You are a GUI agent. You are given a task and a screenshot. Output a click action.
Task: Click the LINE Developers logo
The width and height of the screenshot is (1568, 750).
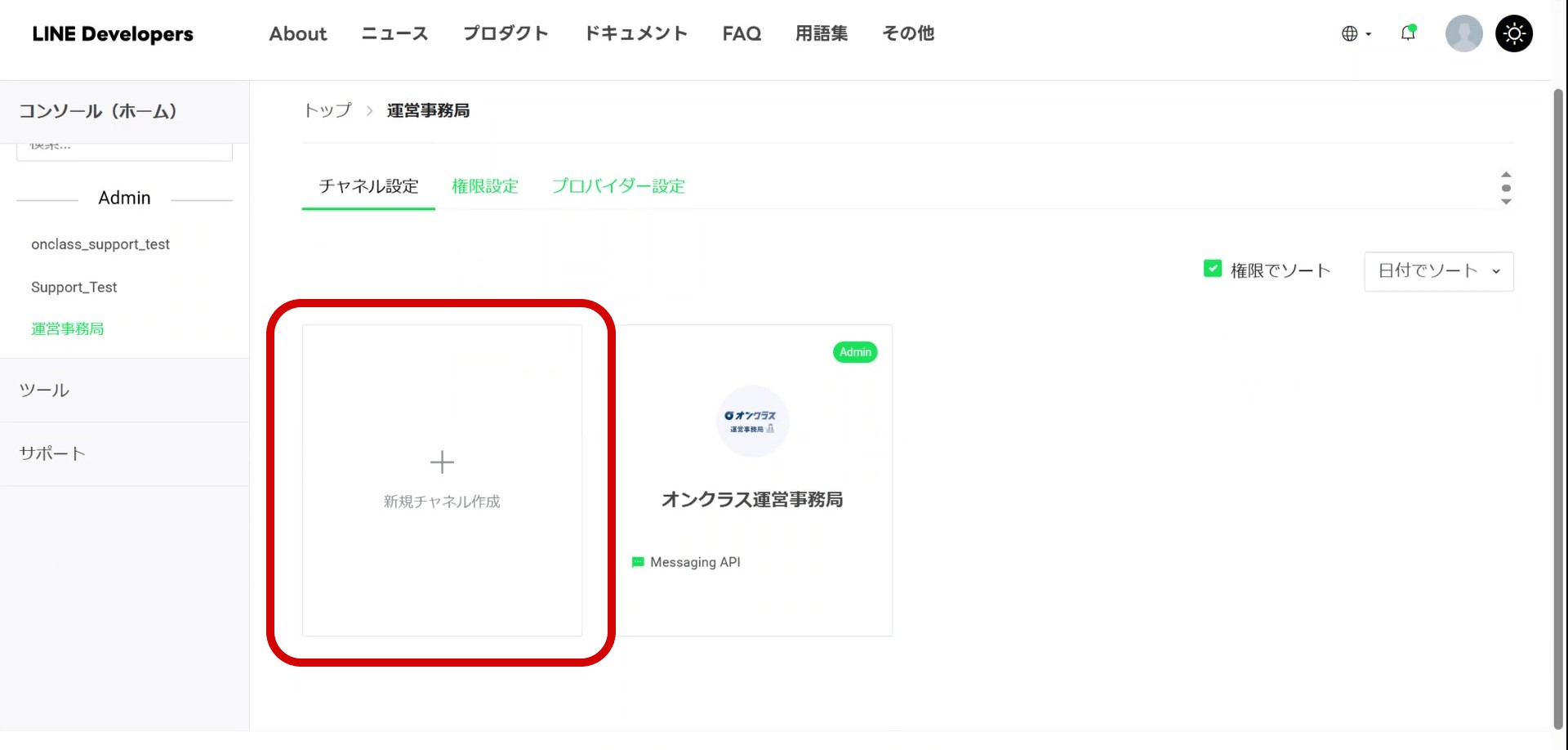113,33
